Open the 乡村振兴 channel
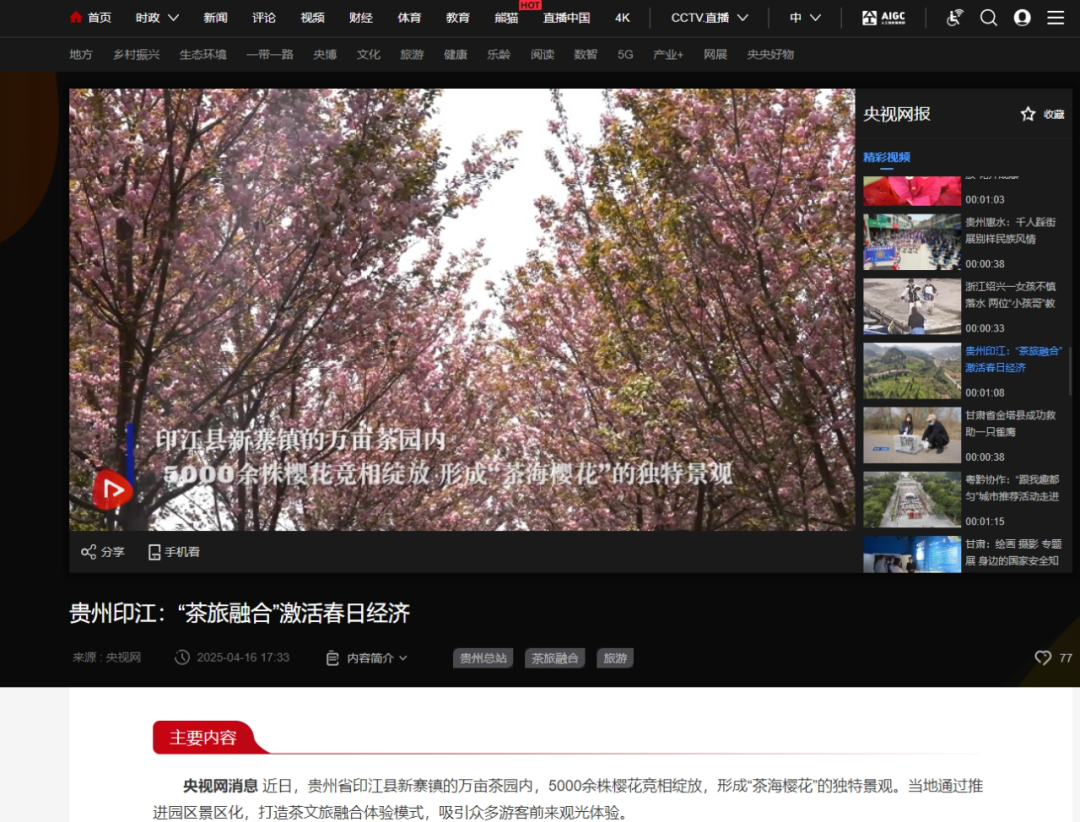 pos(136,54)
